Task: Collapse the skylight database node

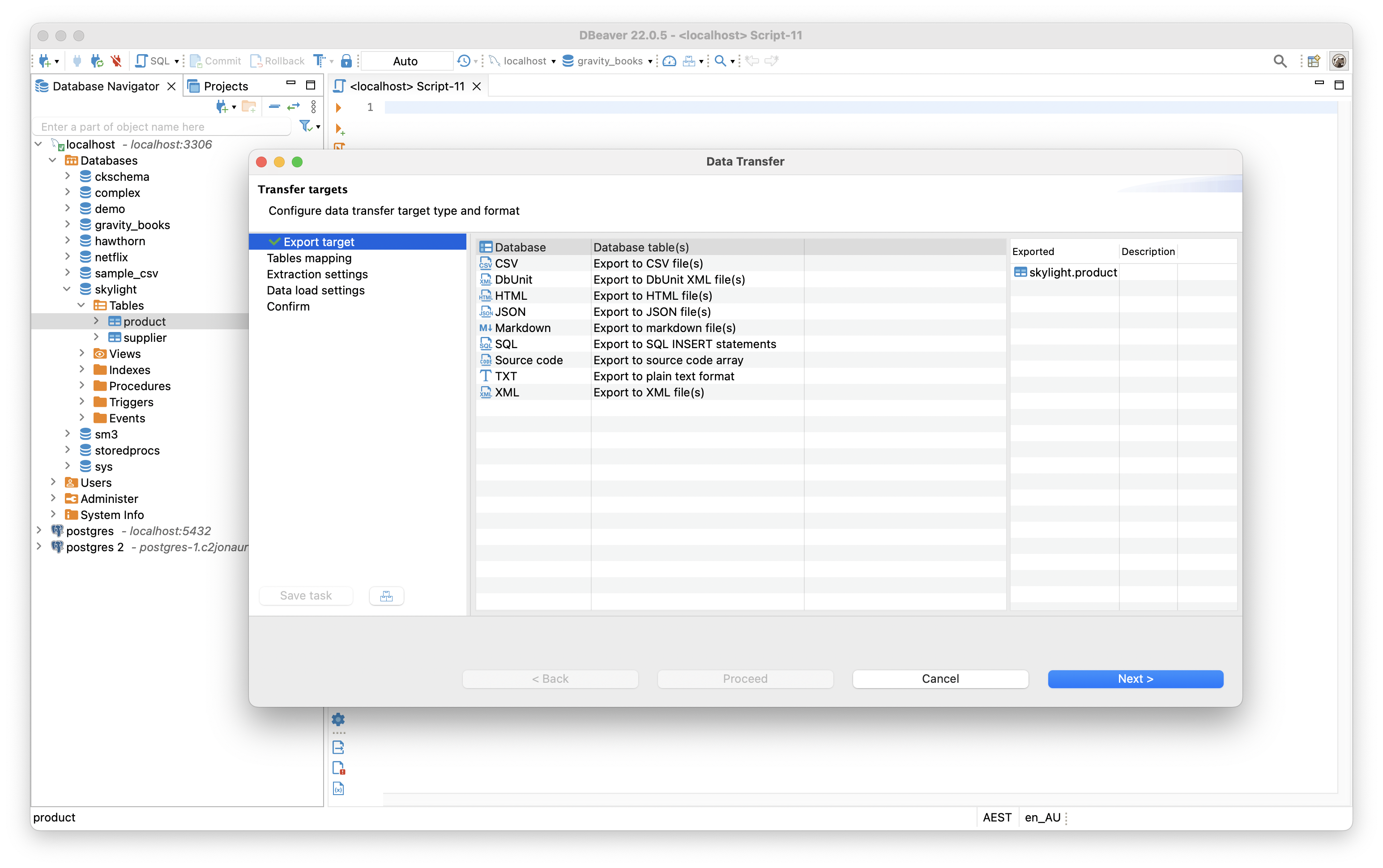Action: (x=67, y=289)
